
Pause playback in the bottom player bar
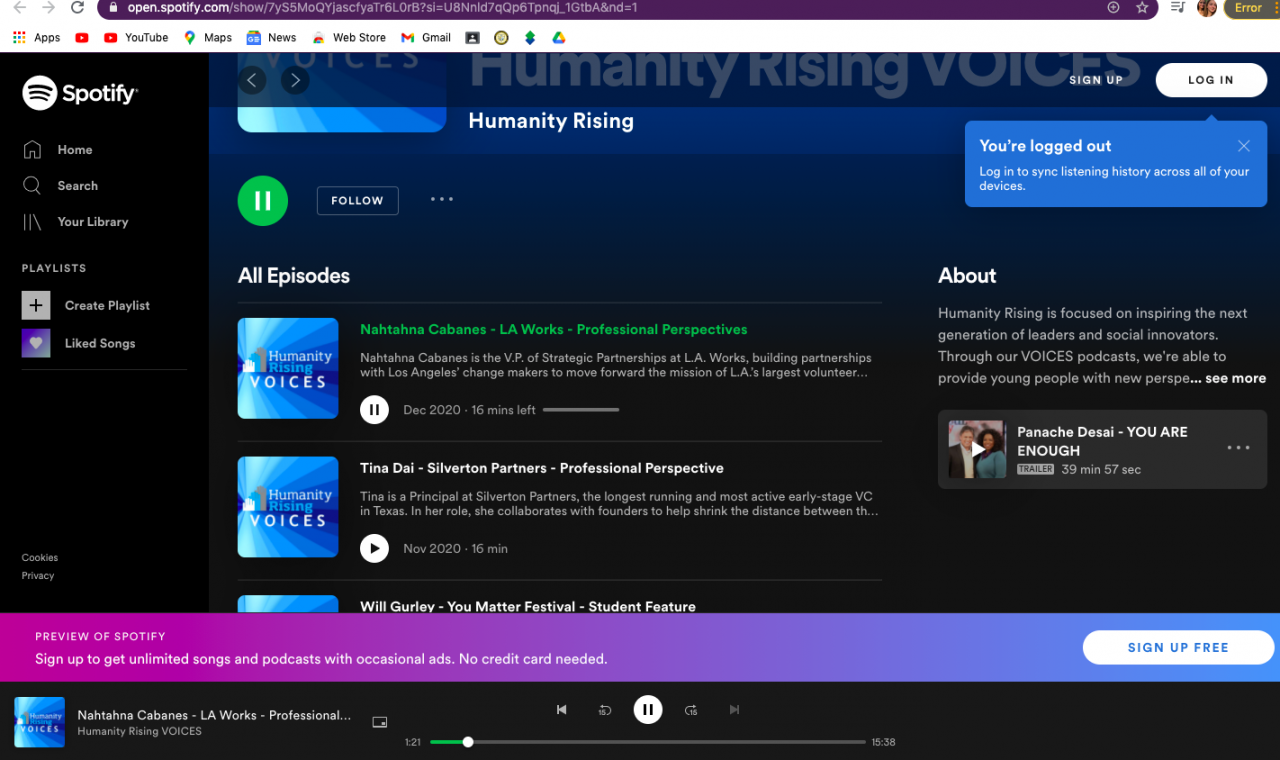click(x=648, y=710)
